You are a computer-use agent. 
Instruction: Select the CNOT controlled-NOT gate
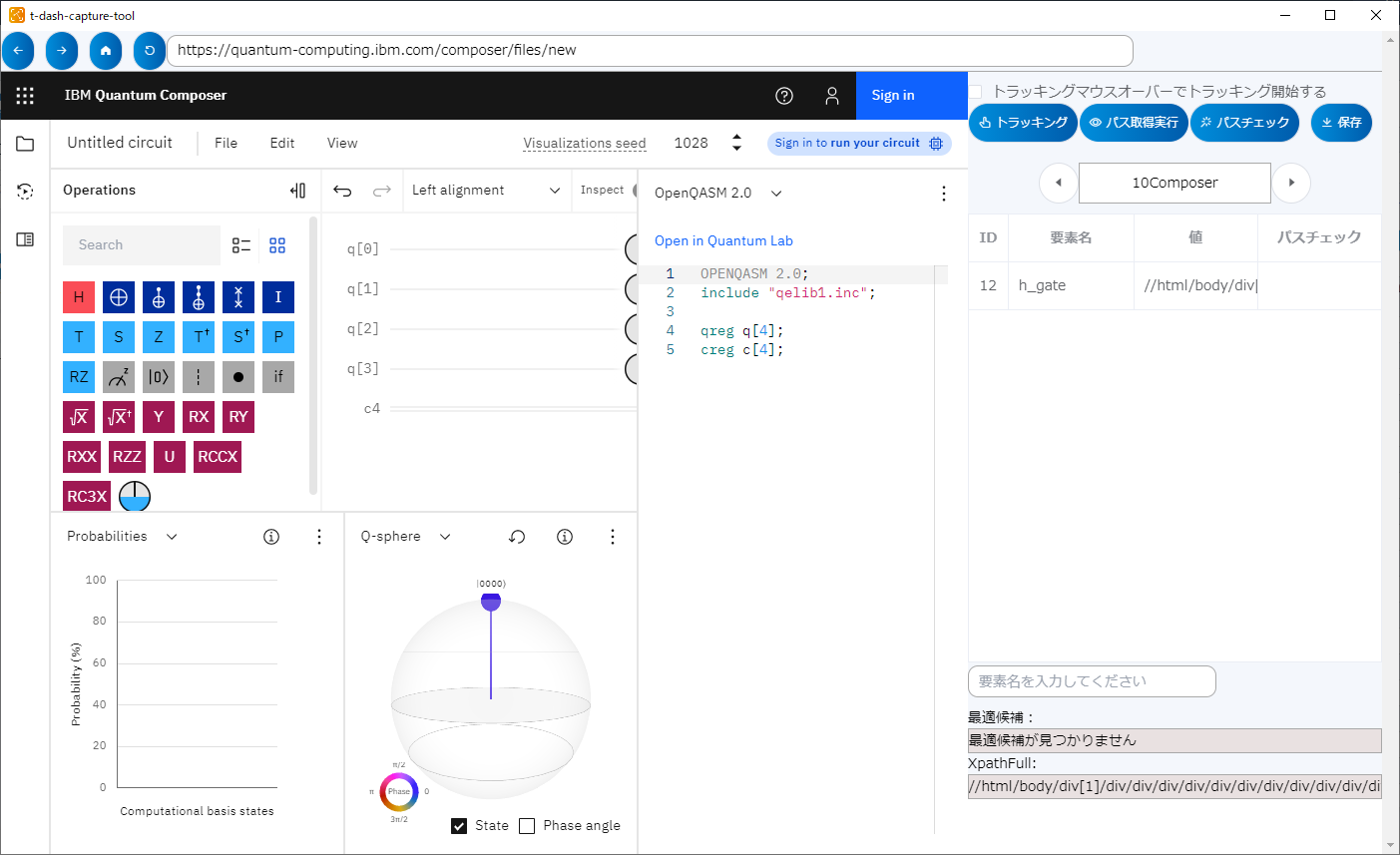159,297
